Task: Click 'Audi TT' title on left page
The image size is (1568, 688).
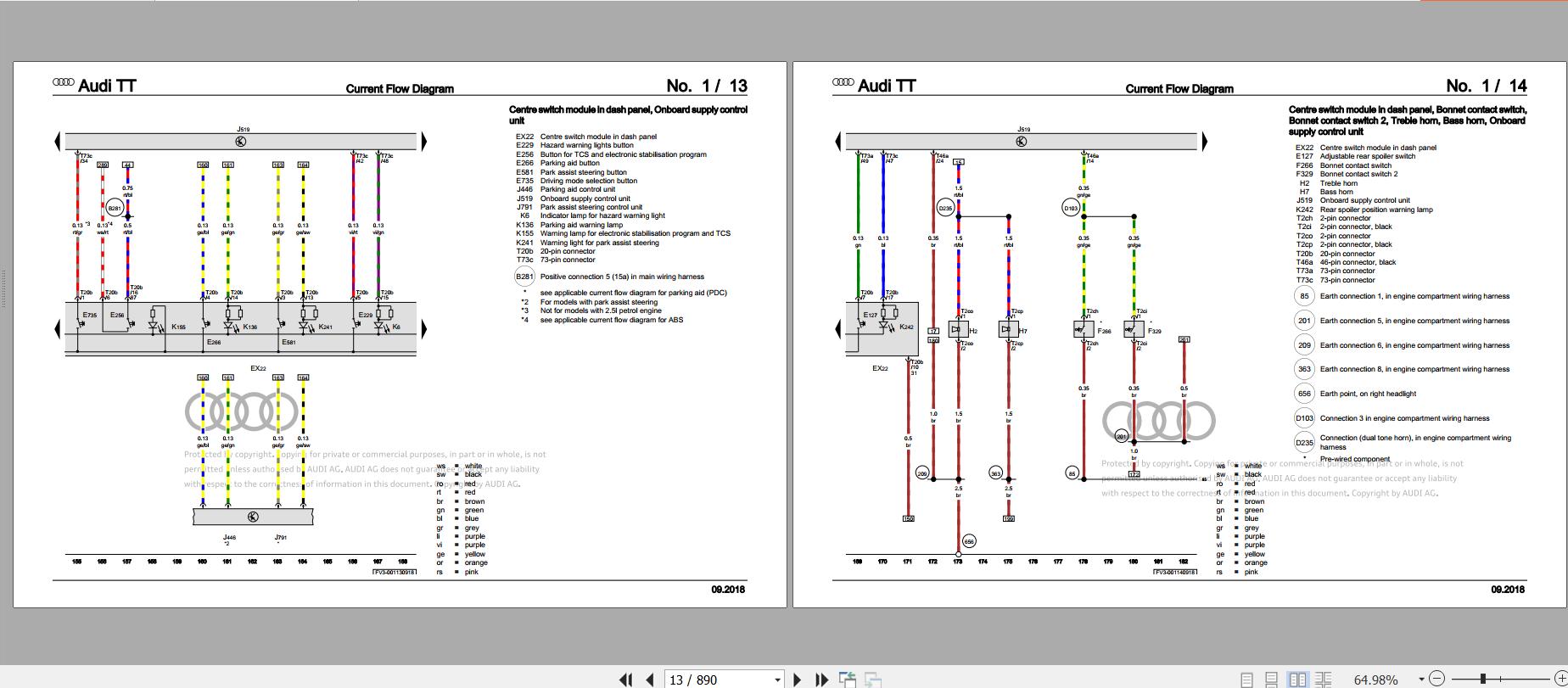Action: (107, 86)
